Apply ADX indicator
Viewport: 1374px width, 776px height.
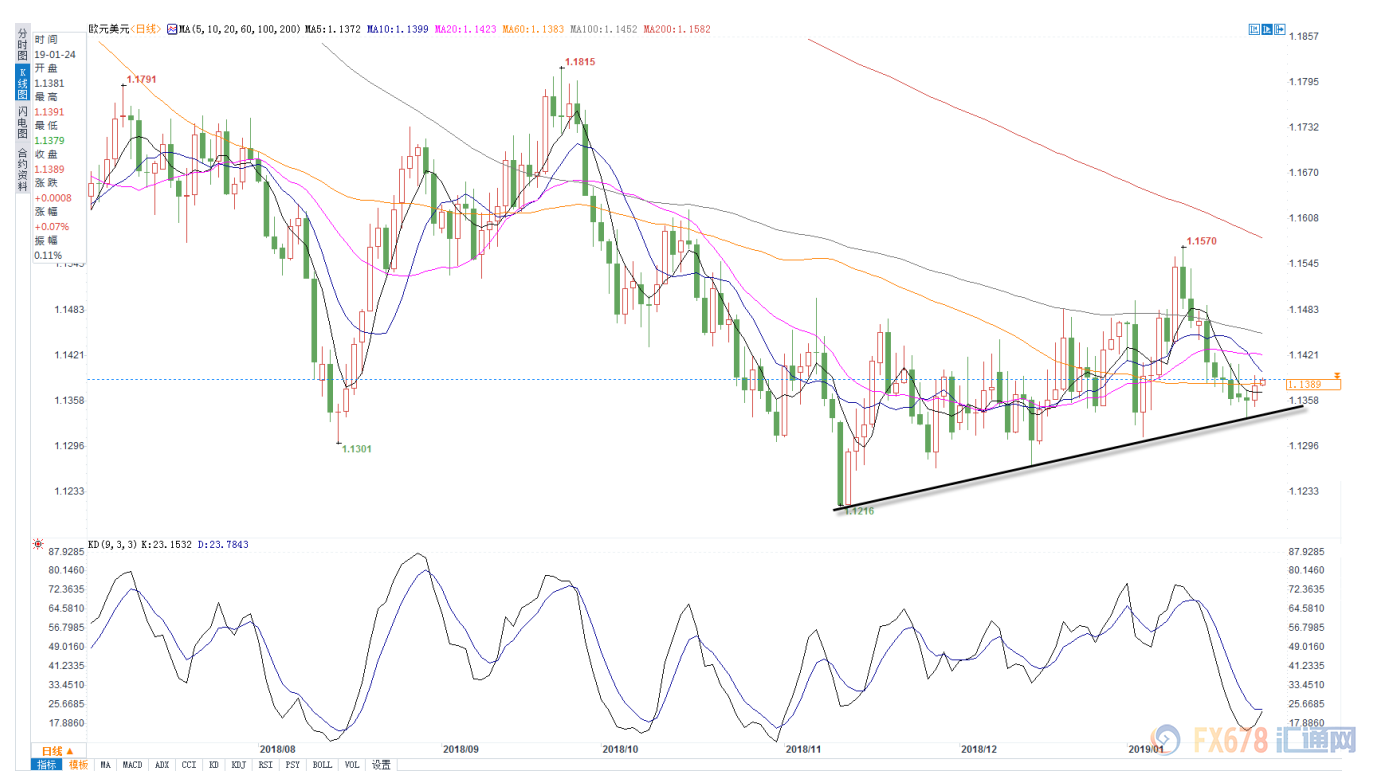(x=162, y=765)
